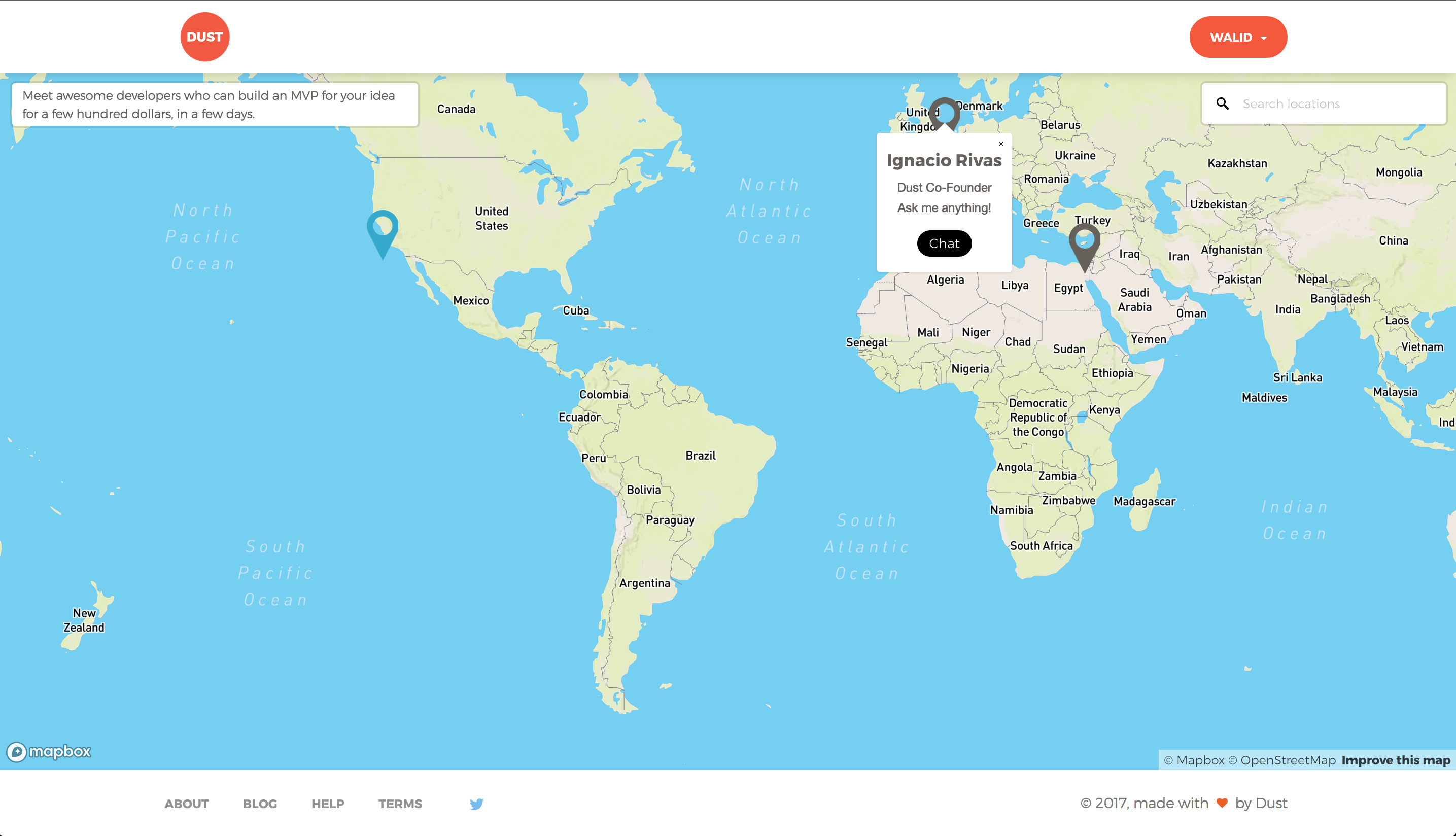Image resolution: width=1456 pixels, height=836 pixels.
Task: Click the Kazakhstan label on the map
Action: pyautogui.click(x=1237, y=163)
